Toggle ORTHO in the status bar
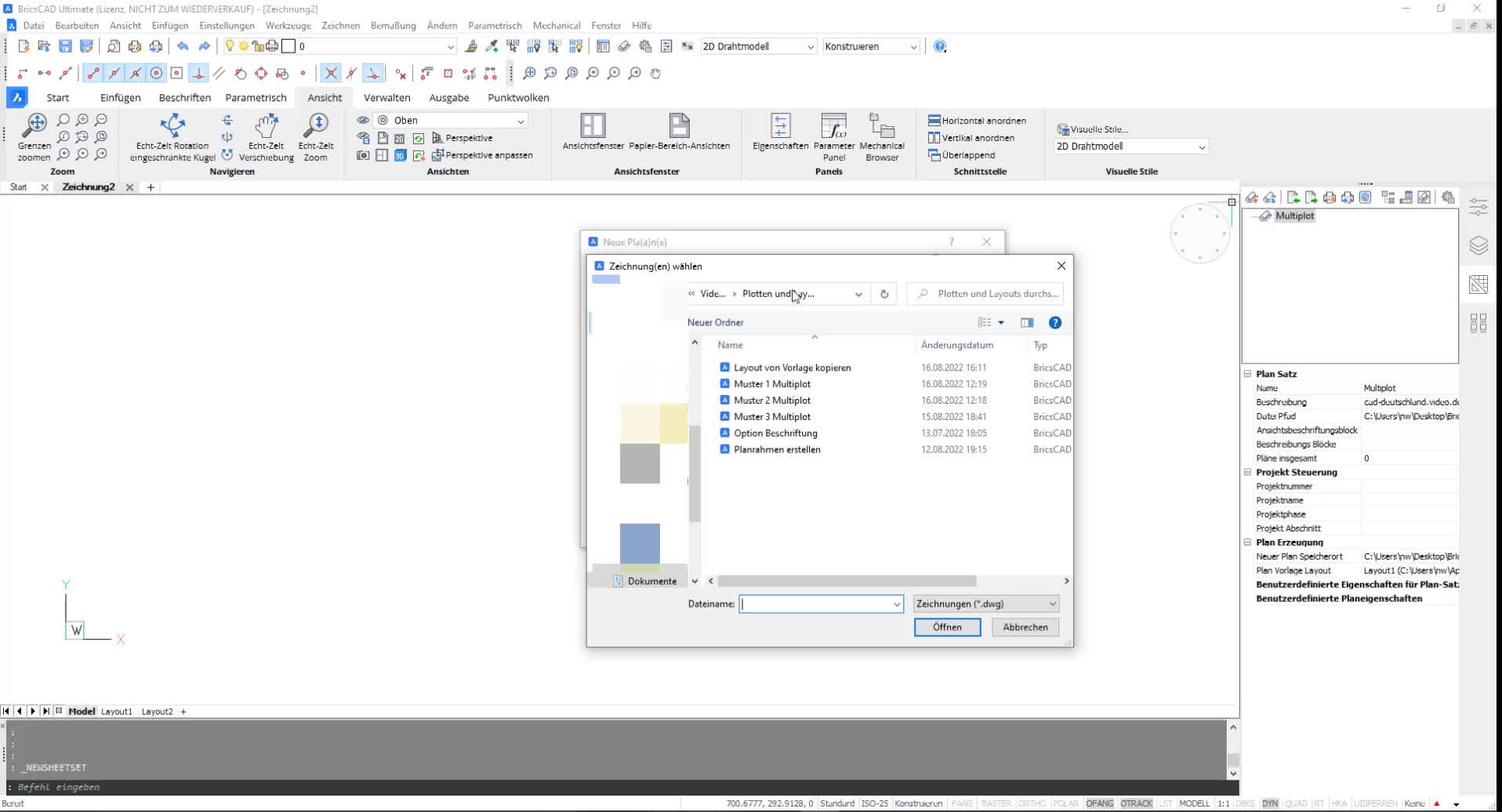Viewport: 1502px width, 812px height. point(1032,803)
